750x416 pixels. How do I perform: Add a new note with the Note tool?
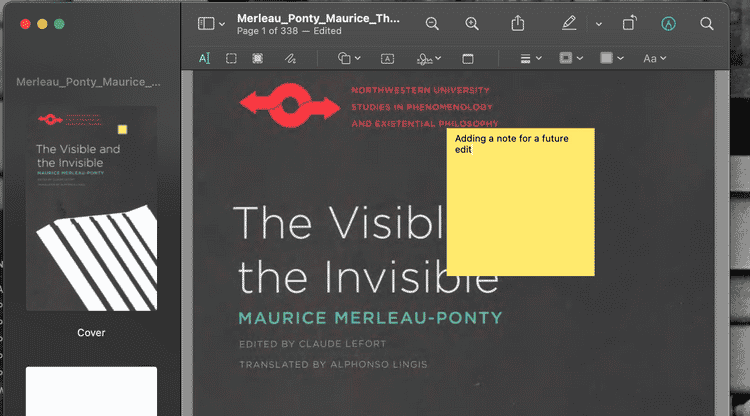click(467, 59)
